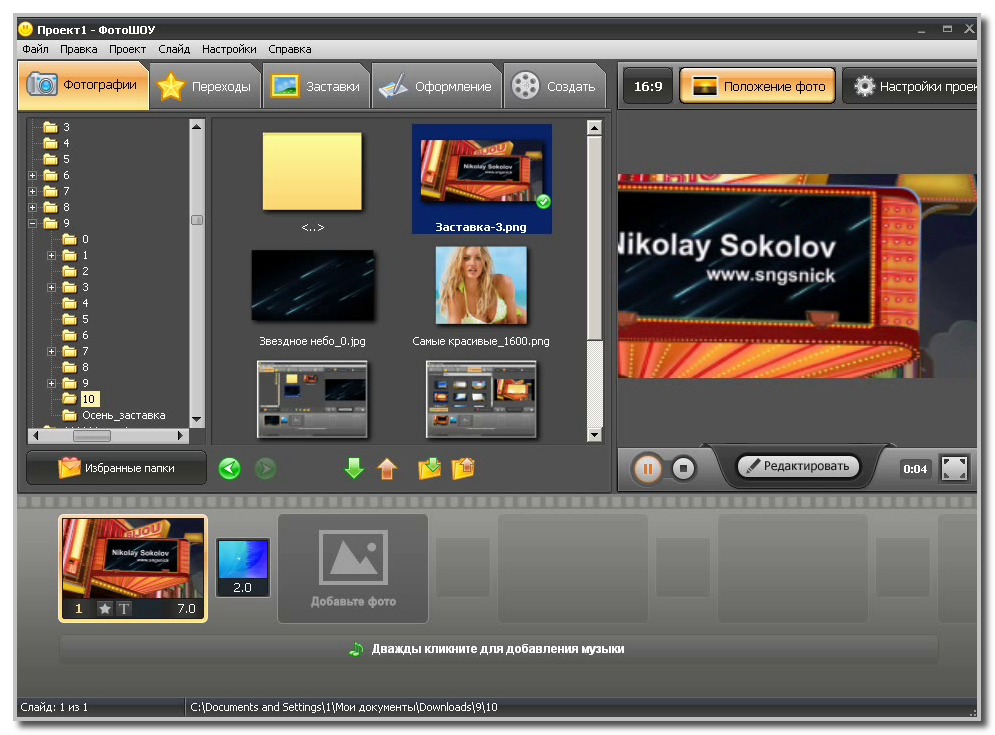Click the orange up arrow to remove photo
This screenshot has height=735, width=995.
387,468
